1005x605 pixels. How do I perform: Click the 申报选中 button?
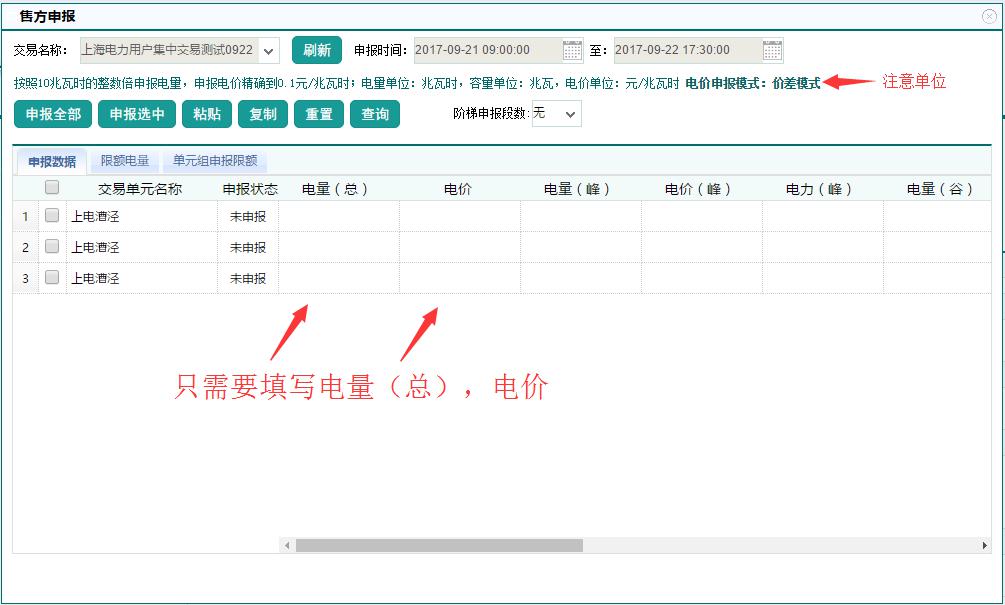point(137,114)
